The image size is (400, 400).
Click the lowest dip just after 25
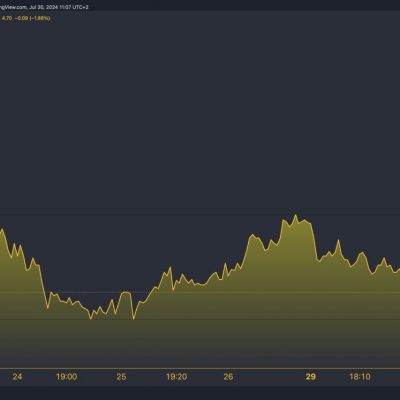pyautogui.click(x=134, y=319)
